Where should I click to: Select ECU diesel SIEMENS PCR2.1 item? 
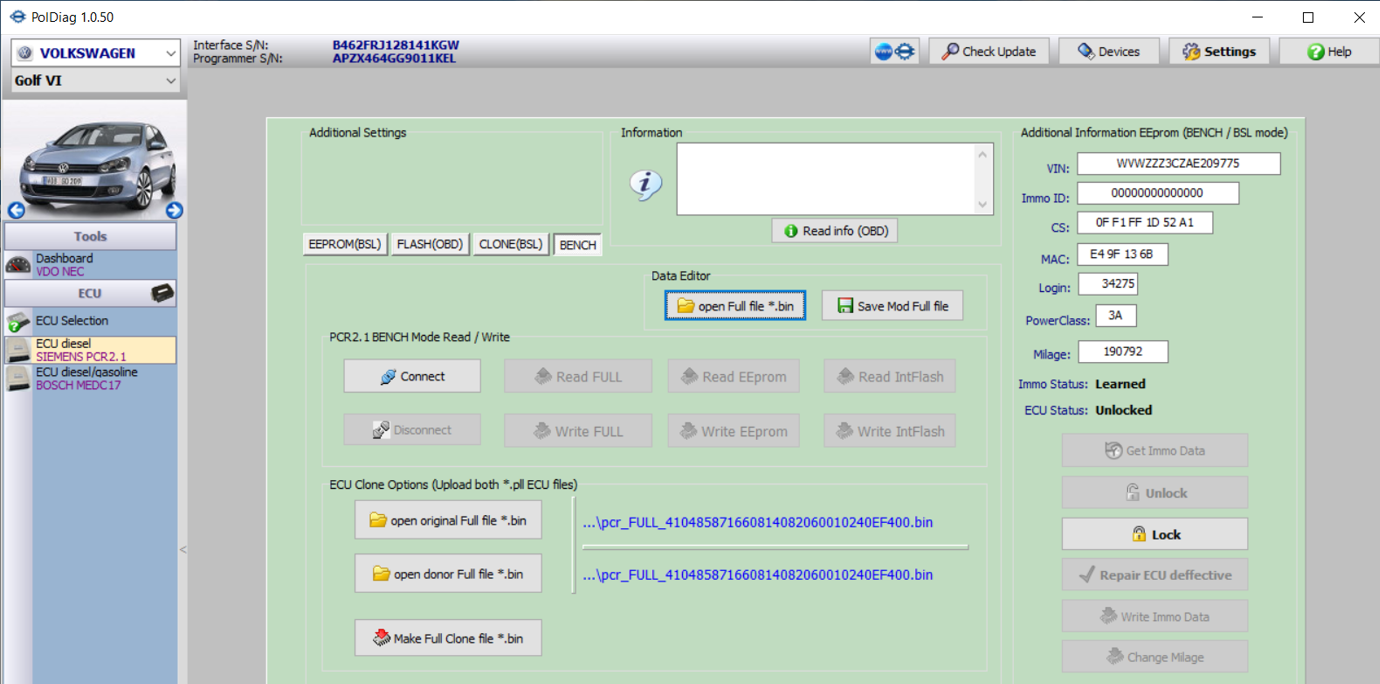tap(90, 350)
